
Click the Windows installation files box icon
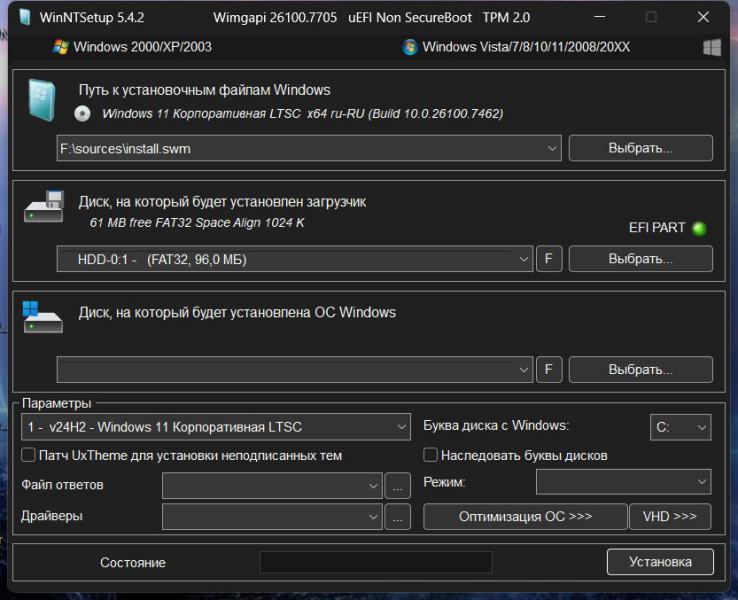[x=43, y=99]
